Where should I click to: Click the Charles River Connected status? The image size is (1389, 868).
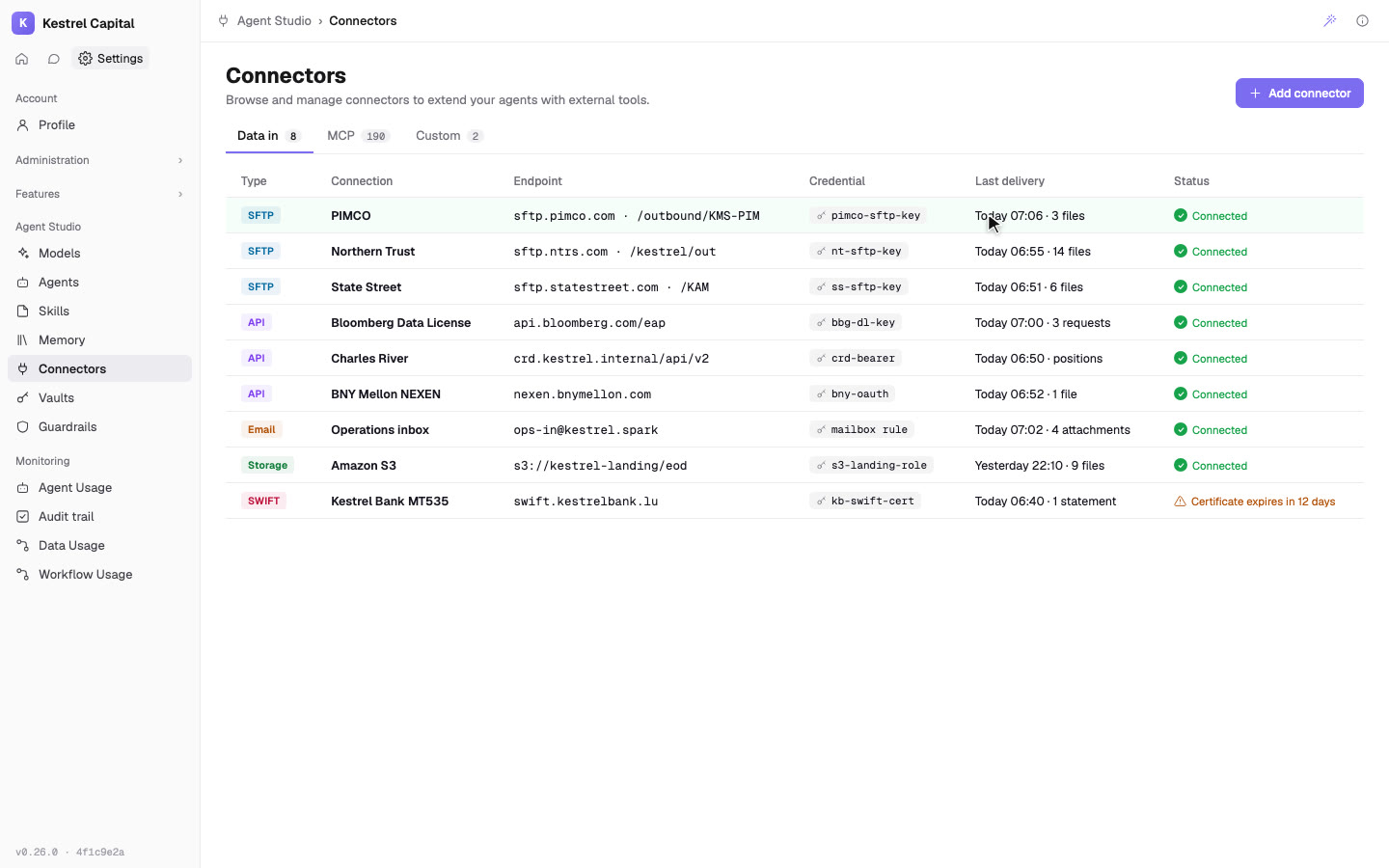[1211, 359]
